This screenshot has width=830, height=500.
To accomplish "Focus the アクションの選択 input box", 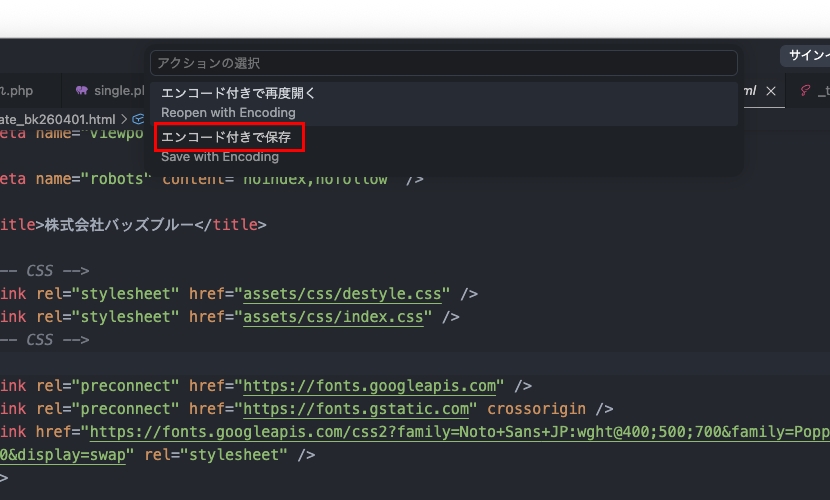I will tap(444, 63).
